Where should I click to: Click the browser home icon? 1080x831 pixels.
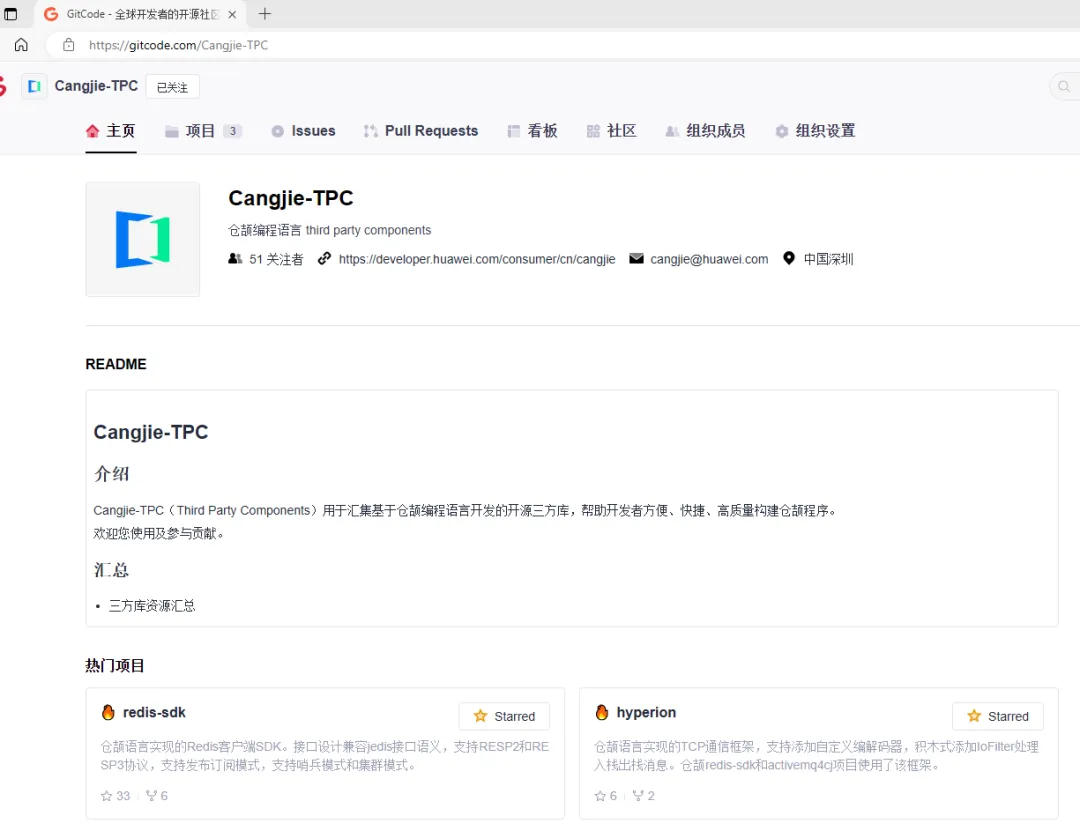pyautogui.click(x=21, y=45)
